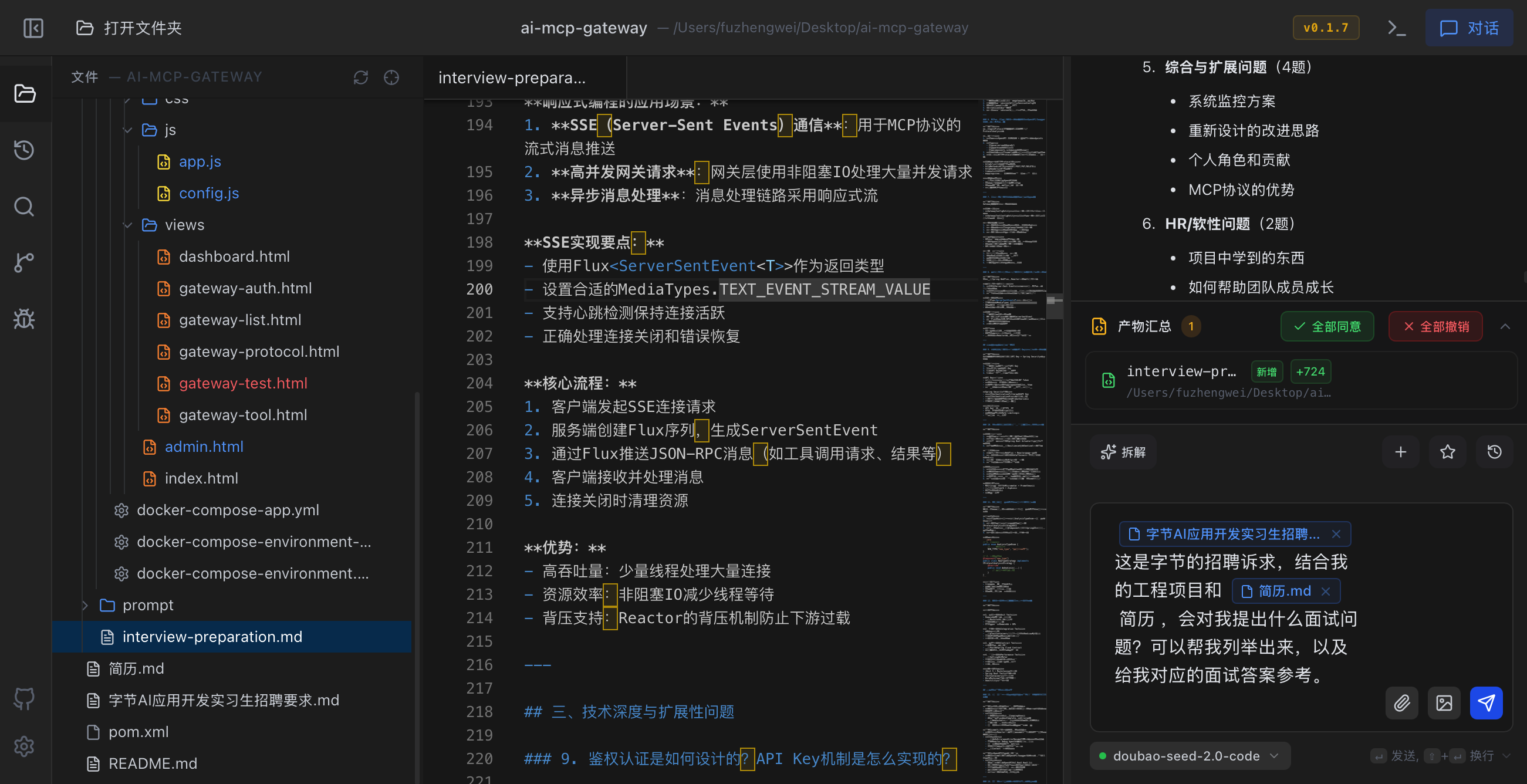Click the 全部撤销 revert all button
Screen dimensions: 1527x784
point(1435,326)
